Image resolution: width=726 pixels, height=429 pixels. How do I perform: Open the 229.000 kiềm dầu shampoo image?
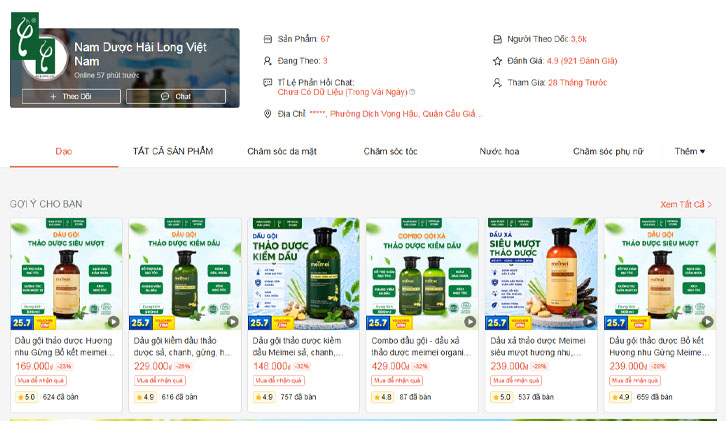pos(185,274)
